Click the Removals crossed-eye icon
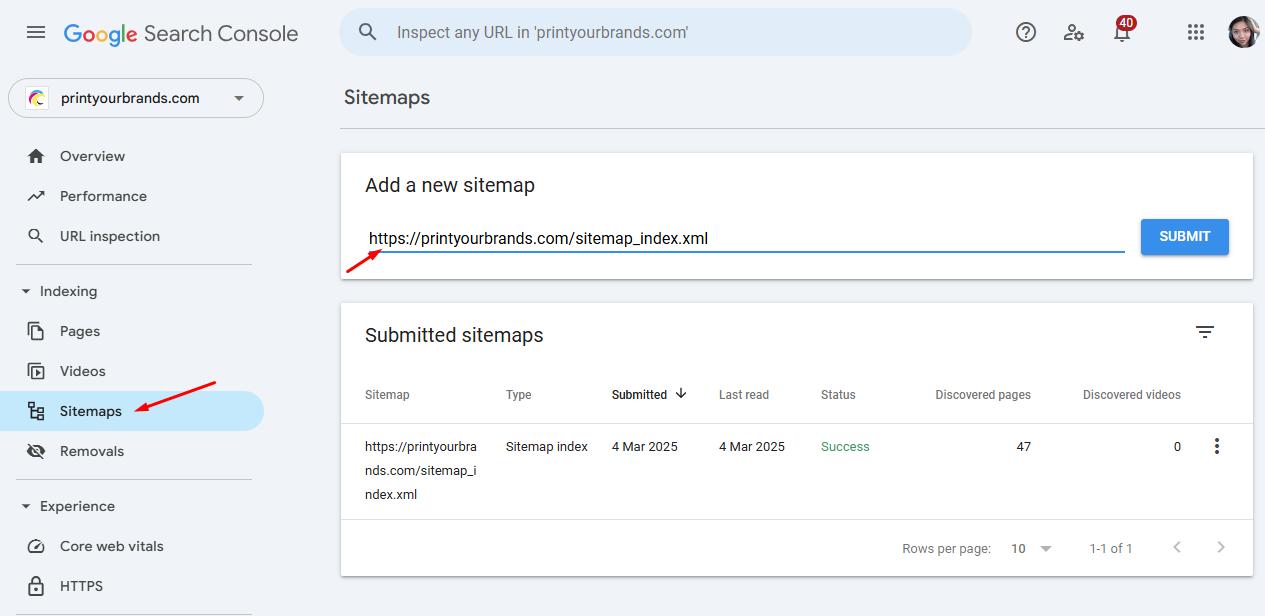The image size is (1265, 616). (36, 451)
